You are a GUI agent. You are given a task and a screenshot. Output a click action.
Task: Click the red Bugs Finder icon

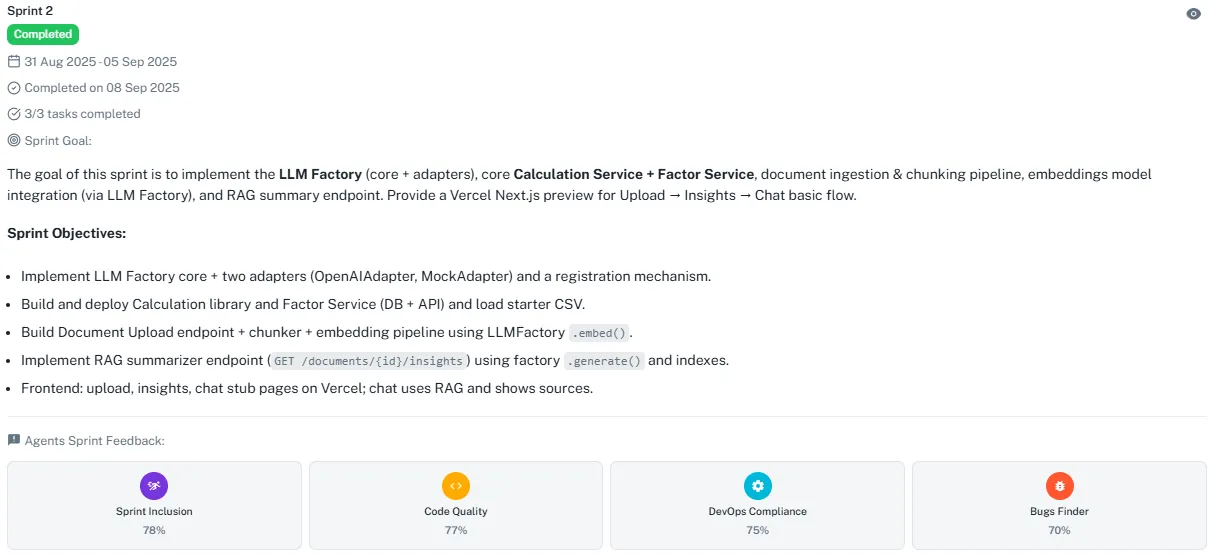pos(1059,486)
